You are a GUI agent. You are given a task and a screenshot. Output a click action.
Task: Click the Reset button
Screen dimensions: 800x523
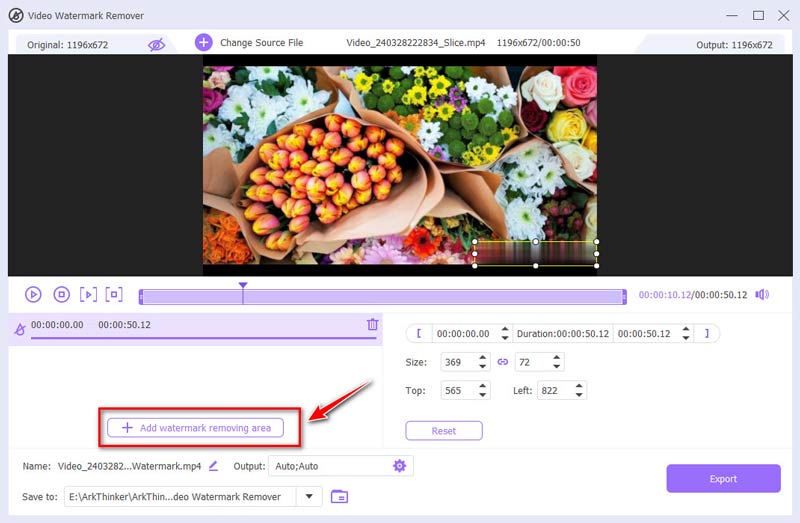tap(444, 431)
